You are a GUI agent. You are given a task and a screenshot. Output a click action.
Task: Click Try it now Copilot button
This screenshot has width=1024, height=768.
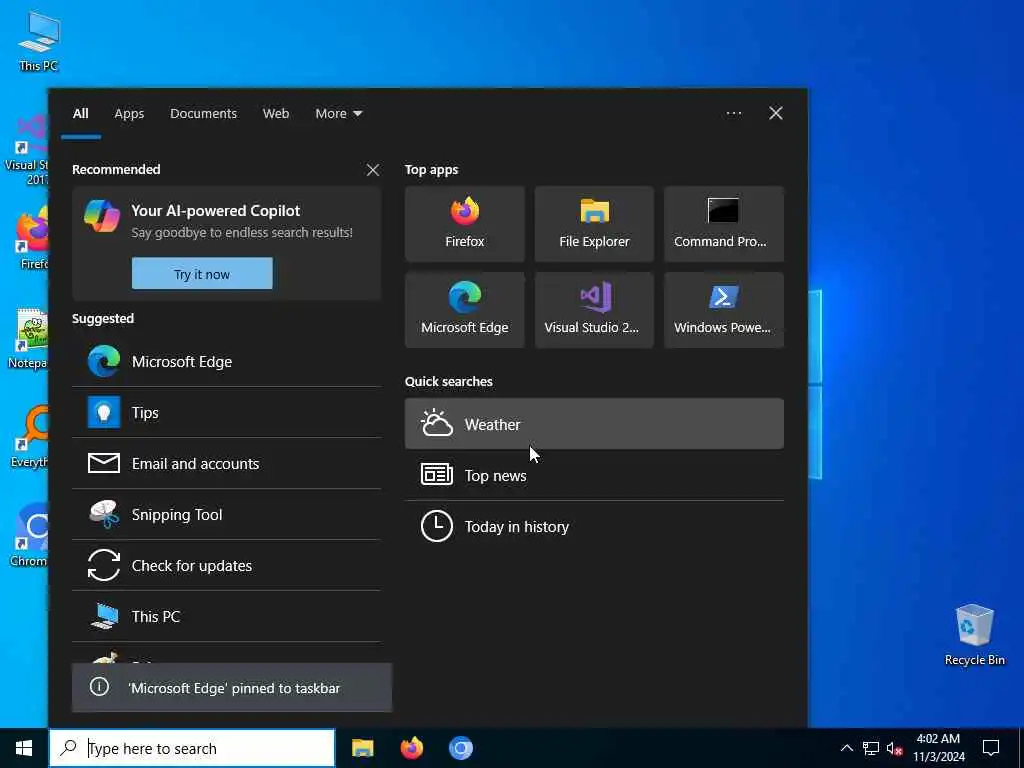tap(202, 274)
